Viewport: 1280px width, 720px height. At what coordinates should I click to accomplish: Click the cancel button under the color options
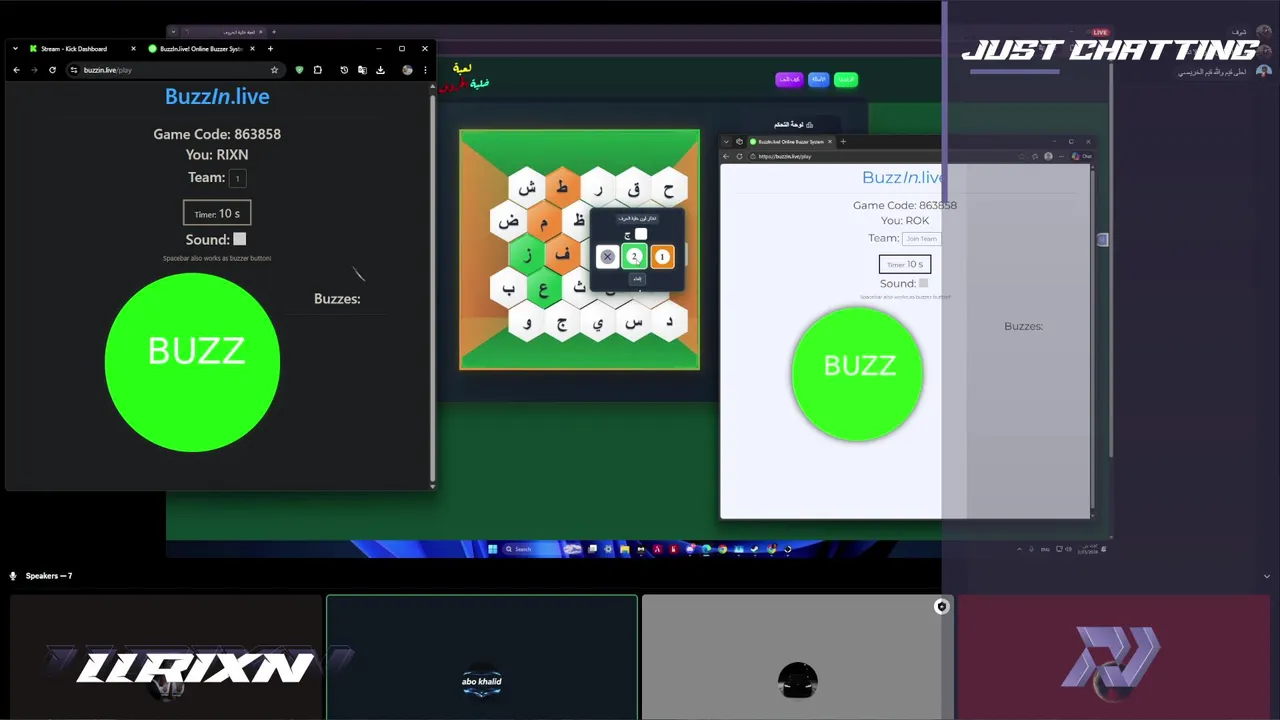point(637,279)
